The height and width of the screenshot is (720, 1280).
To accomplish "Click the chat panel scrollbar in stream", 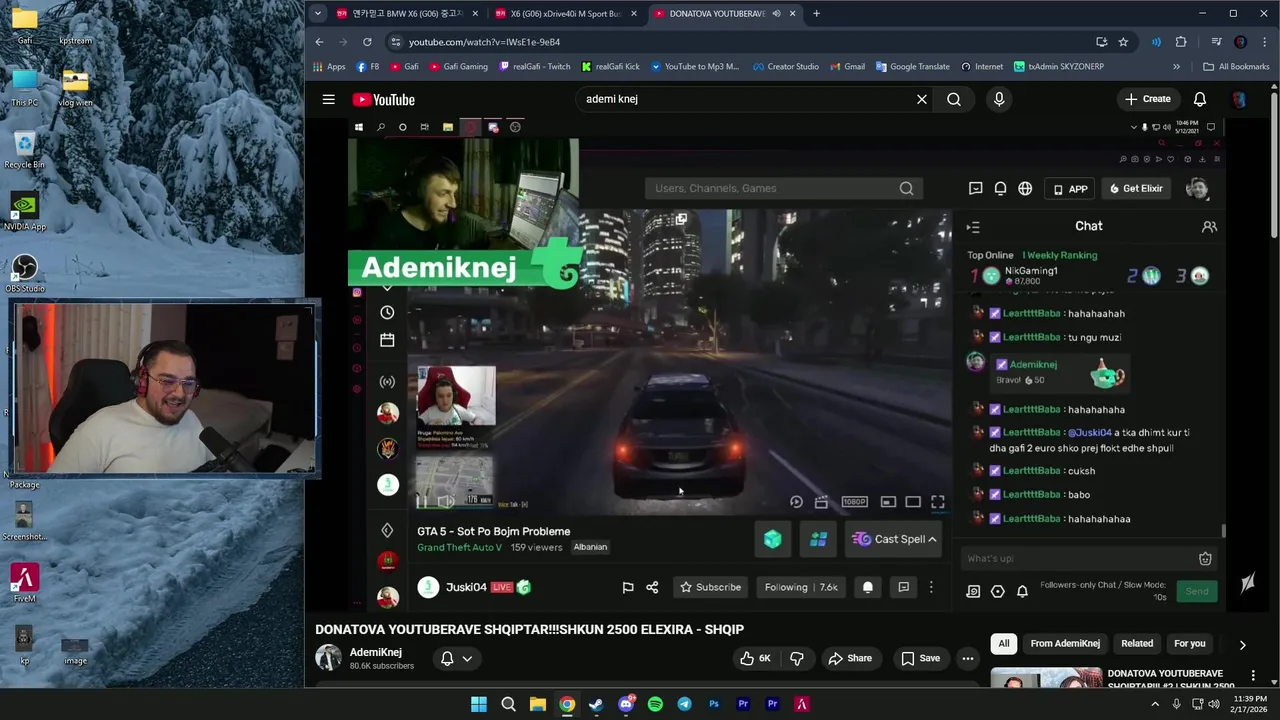I will pyautogui.click(x=1224, y=531).
